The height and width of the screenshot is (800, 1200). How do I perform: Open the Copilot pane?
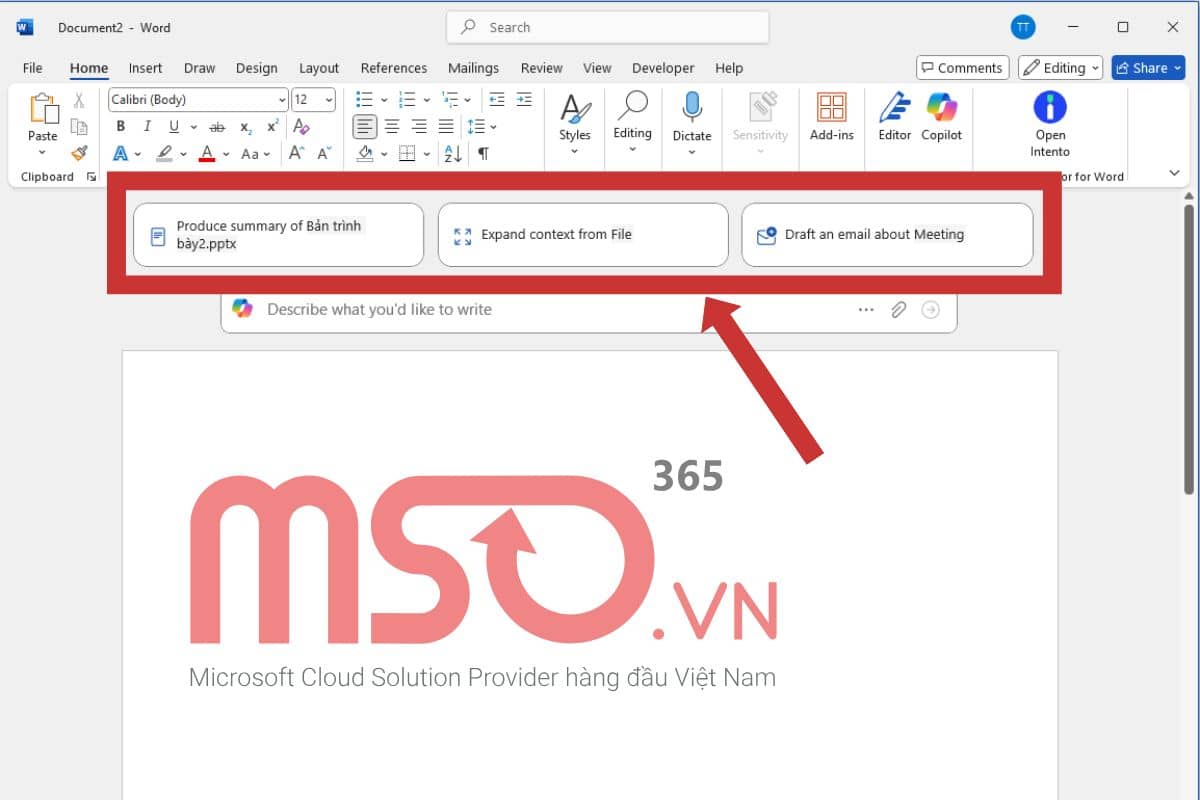942,116
